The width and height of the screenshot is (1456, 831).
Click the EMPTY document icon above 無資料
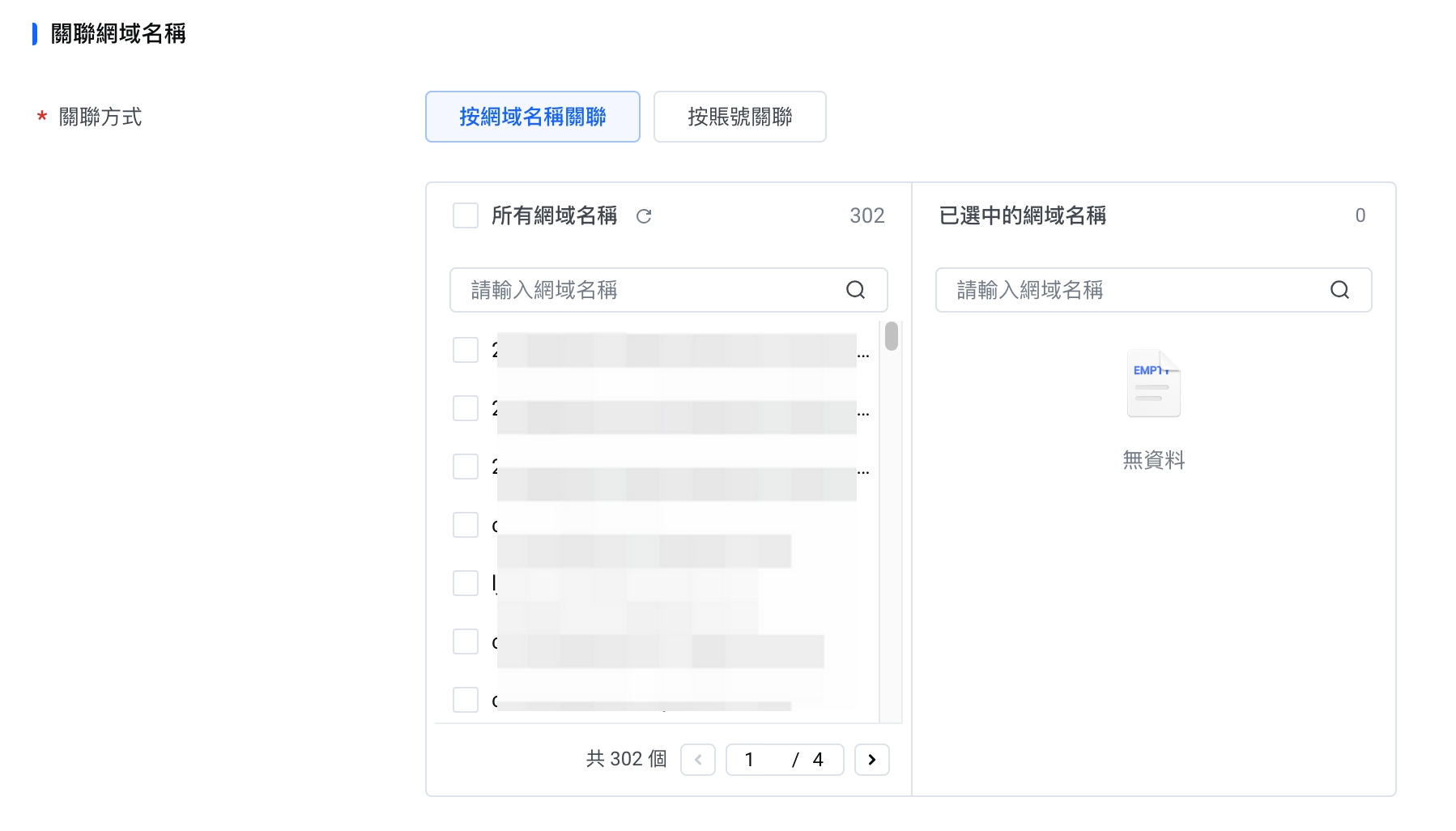click(1153, 384)
